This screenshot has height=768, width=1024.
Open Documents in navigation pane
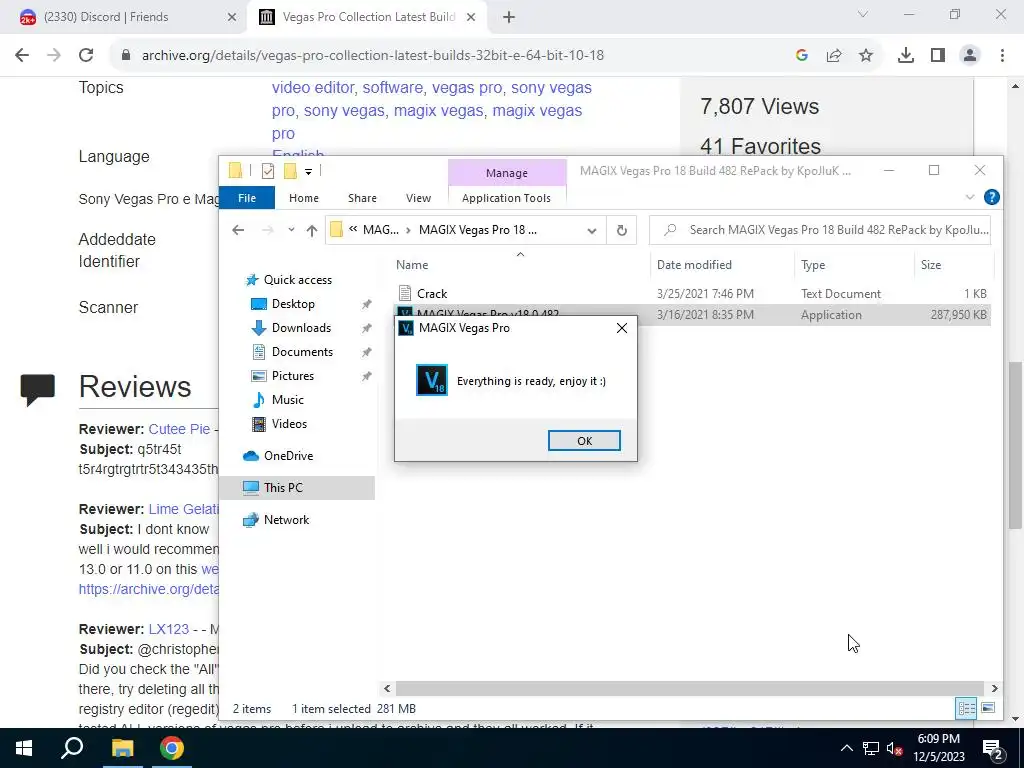[x=302, y=352]
